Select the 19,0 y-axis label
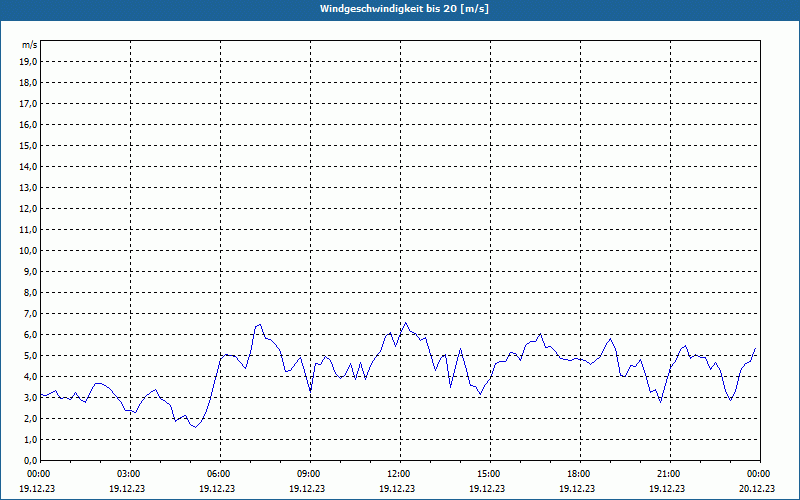800x500 pixels. [28, 62]
